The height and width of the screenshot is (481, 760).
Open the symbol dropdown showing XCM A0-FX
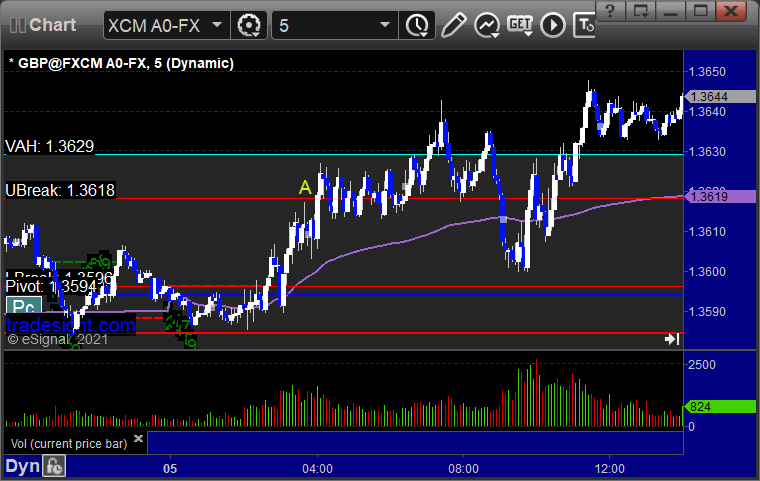coord(166,25)
